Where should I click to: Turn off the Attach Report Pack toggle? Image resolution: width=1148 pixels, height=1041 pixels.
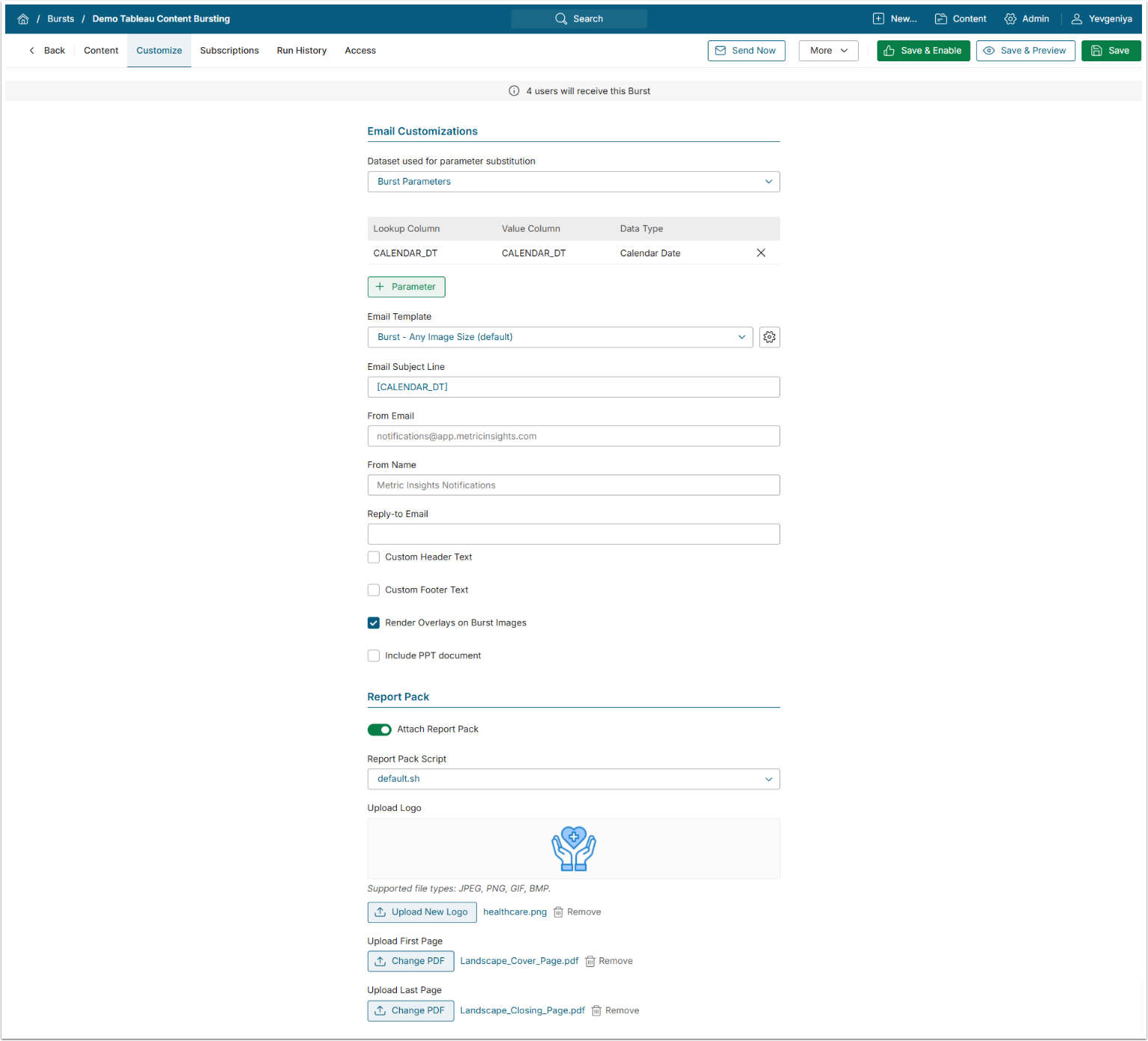point(379,729)
